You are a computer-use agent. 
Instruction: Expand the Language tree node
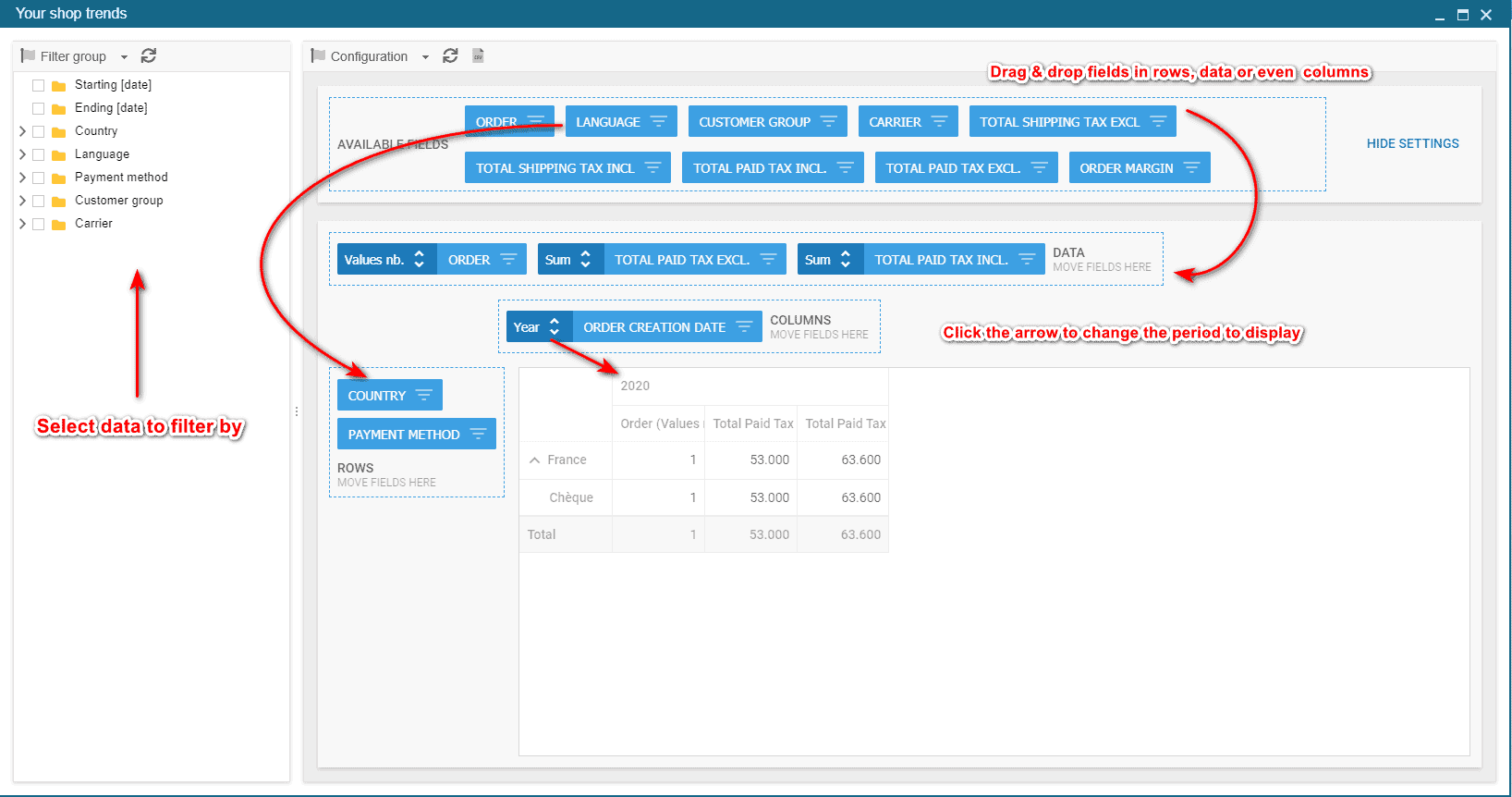[x=23, y=154]
